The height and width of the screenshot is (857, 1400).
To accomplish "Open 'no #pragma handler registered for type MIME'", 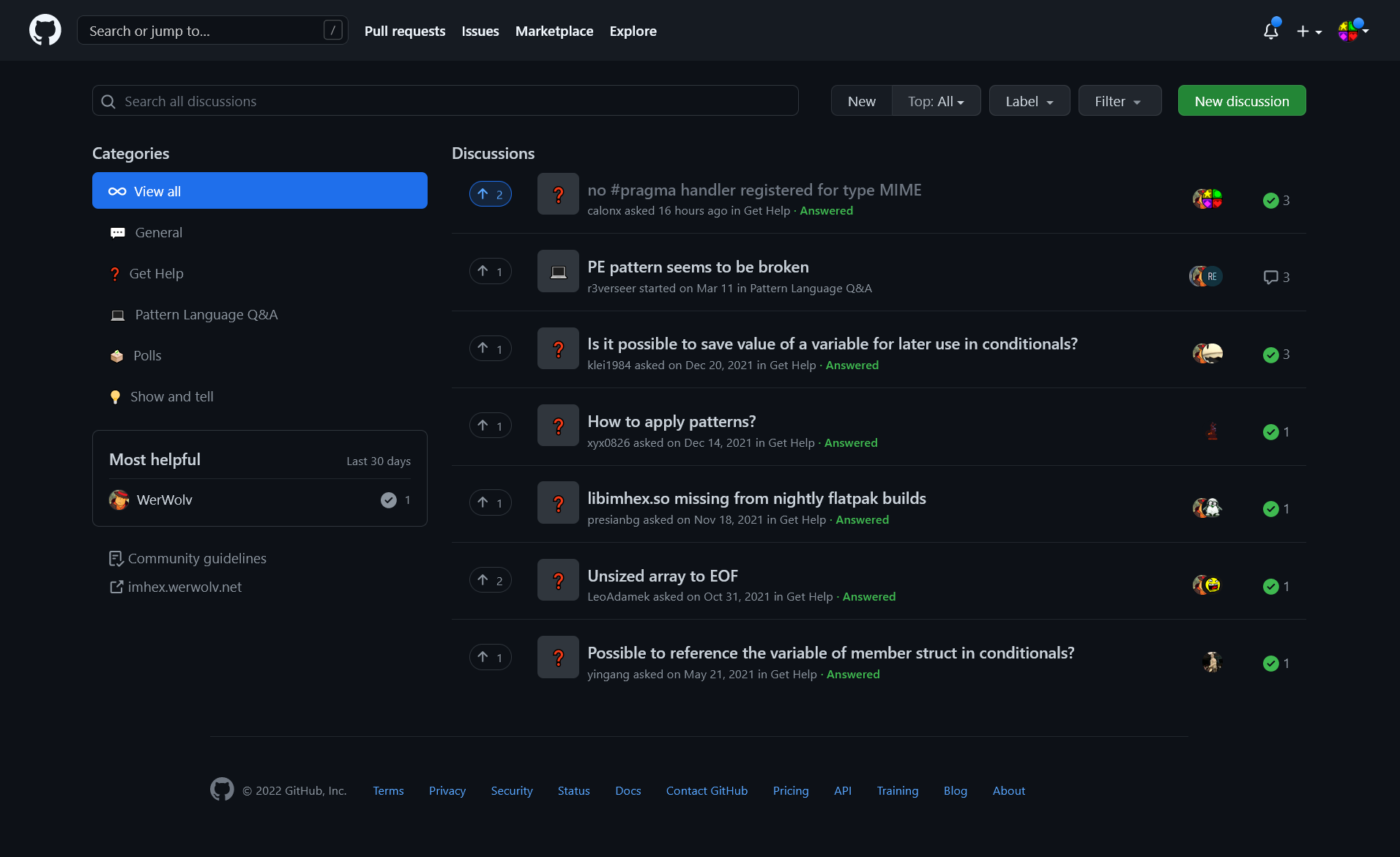I will coord(754,190).
